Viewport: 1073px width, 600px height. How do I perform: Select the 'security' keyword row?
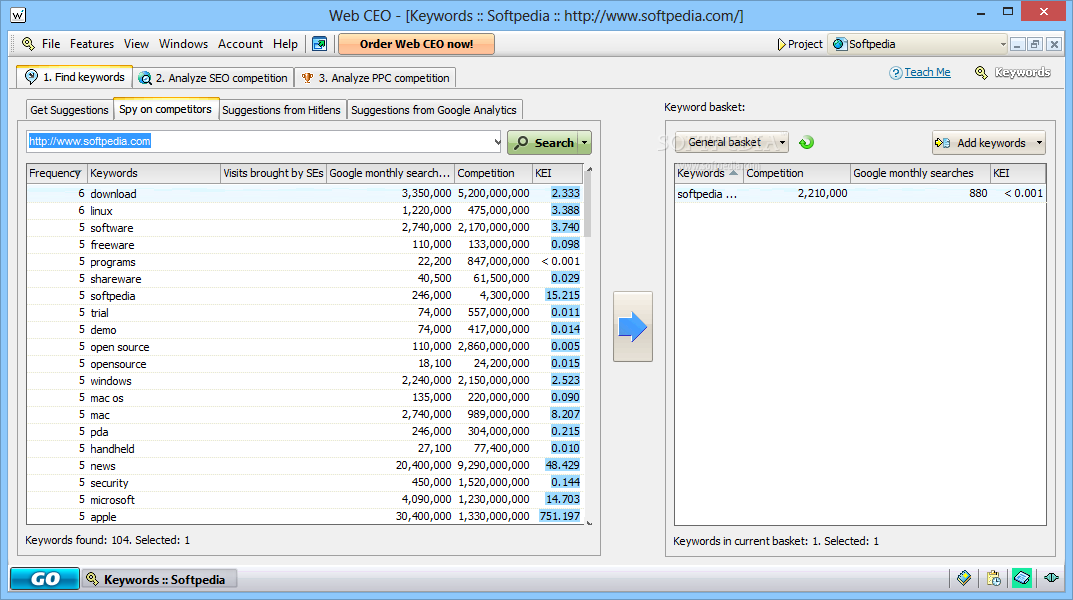(305, 482)
